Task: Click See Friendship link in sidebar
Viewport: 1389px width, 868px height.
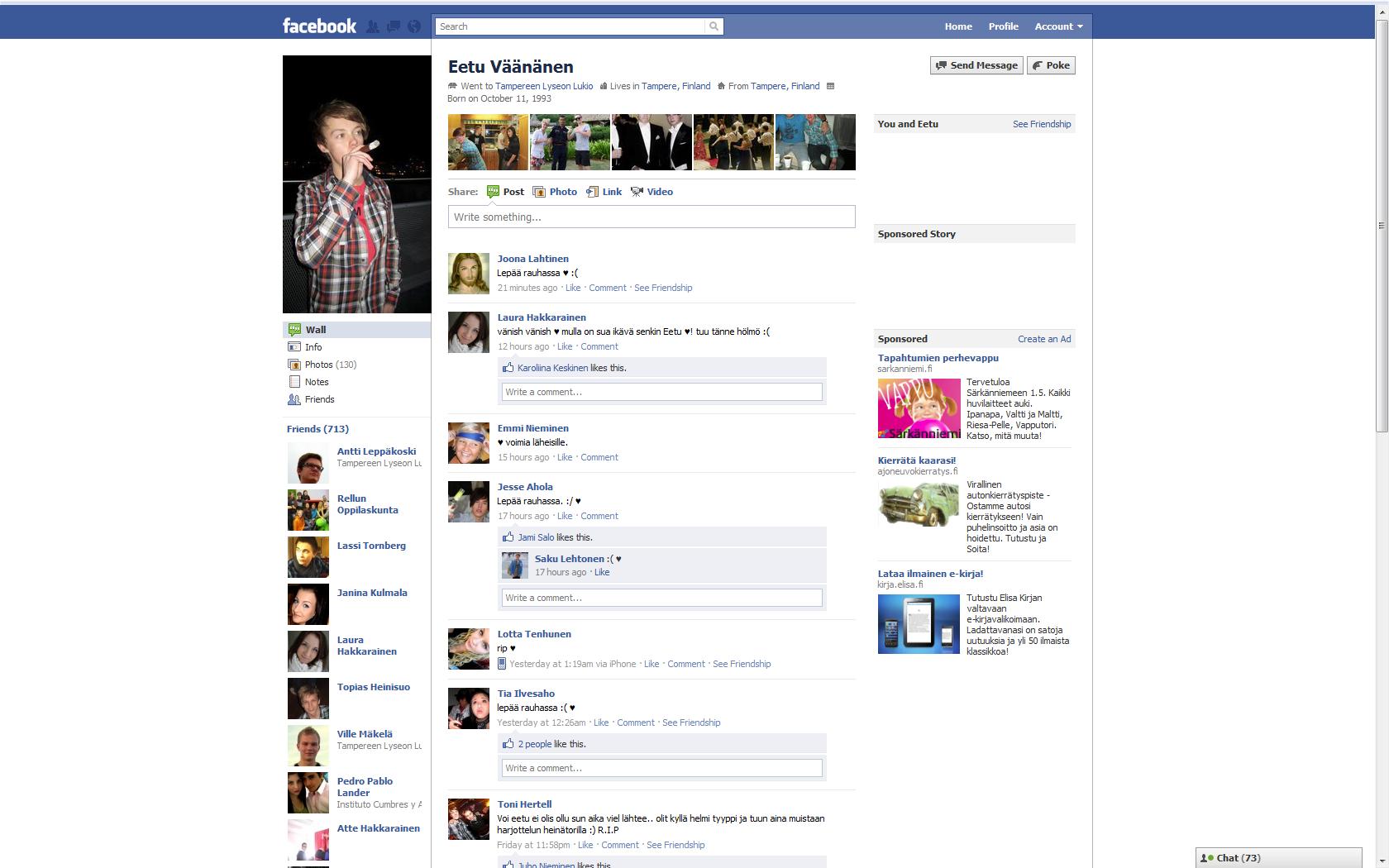Action: coord(1042,124)
